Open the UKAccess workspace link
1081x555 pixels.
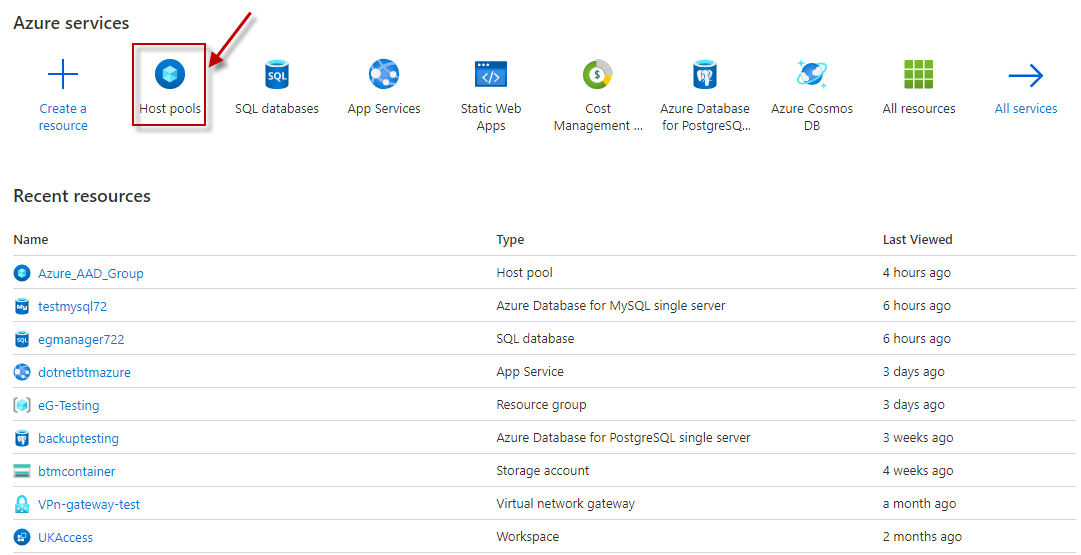point(65,538)
